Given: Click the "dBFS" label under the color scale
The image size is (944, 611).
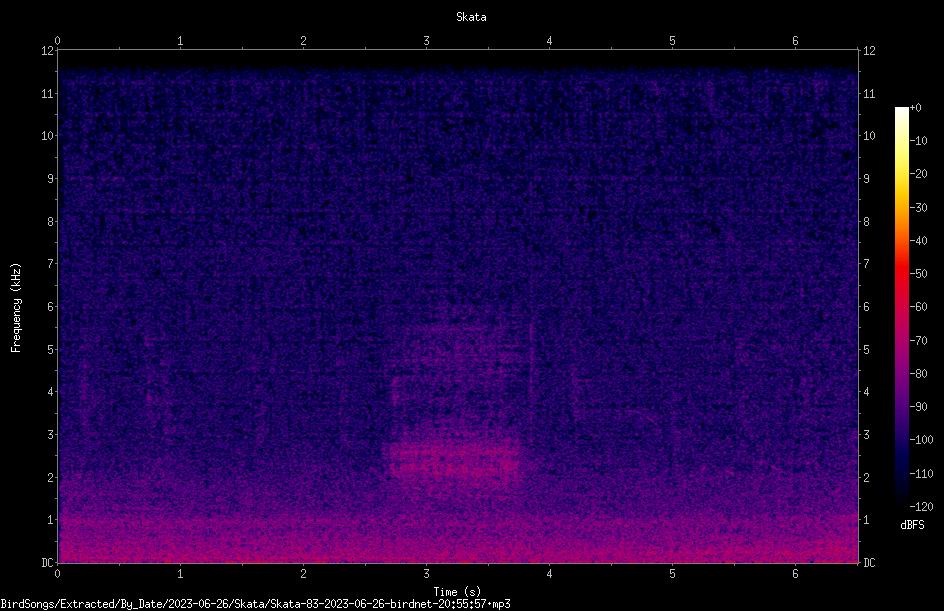Looking at the screenshot, I should tap(912, 525).
